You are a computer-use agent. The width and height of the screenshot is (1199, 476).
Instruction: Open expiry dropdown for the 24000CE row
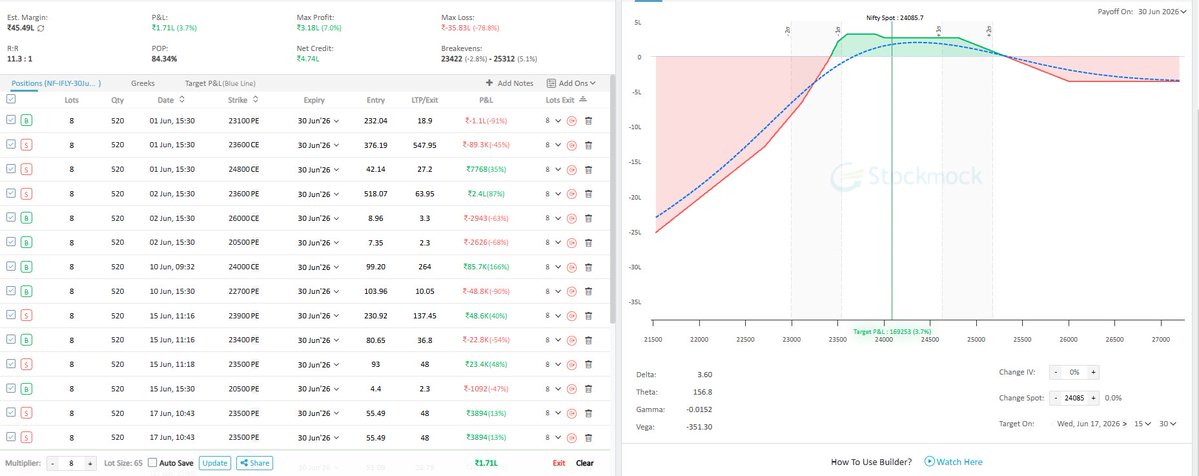[318, 267]
